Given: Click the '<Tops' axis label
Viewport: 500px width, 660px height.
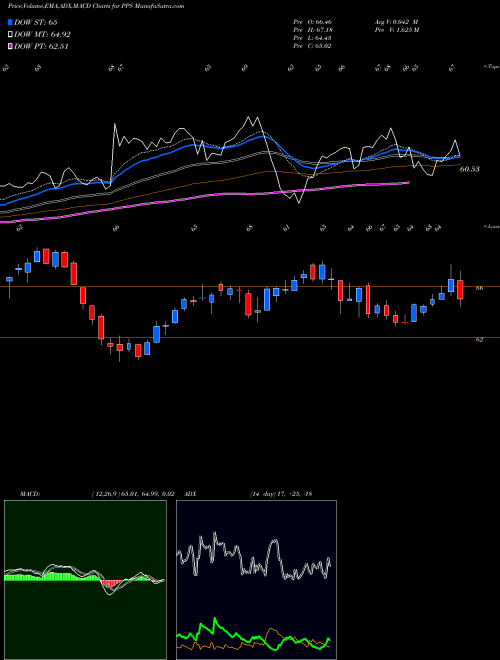Looking at the screenshot, I should click(491, 67).
